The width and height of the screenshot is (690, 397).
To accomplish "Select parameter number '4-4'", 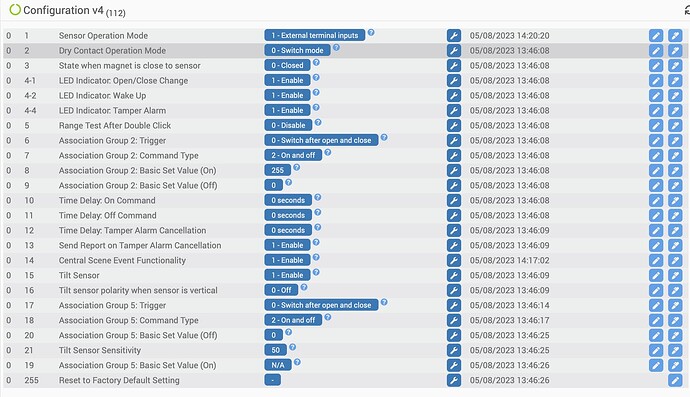I will tap(30, 110).
